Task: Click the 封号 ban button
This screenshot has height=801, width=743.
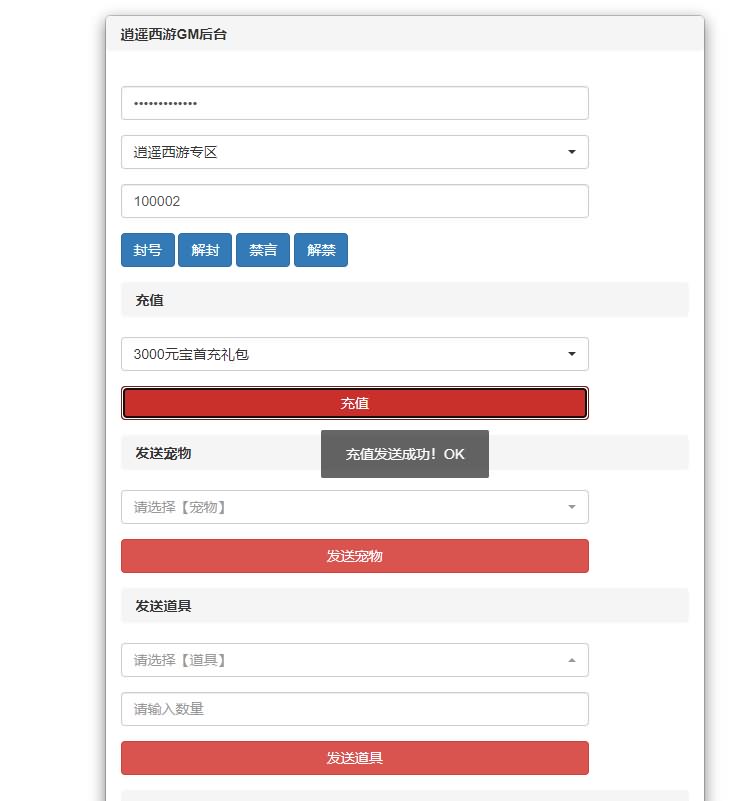Action: [148, 250]
